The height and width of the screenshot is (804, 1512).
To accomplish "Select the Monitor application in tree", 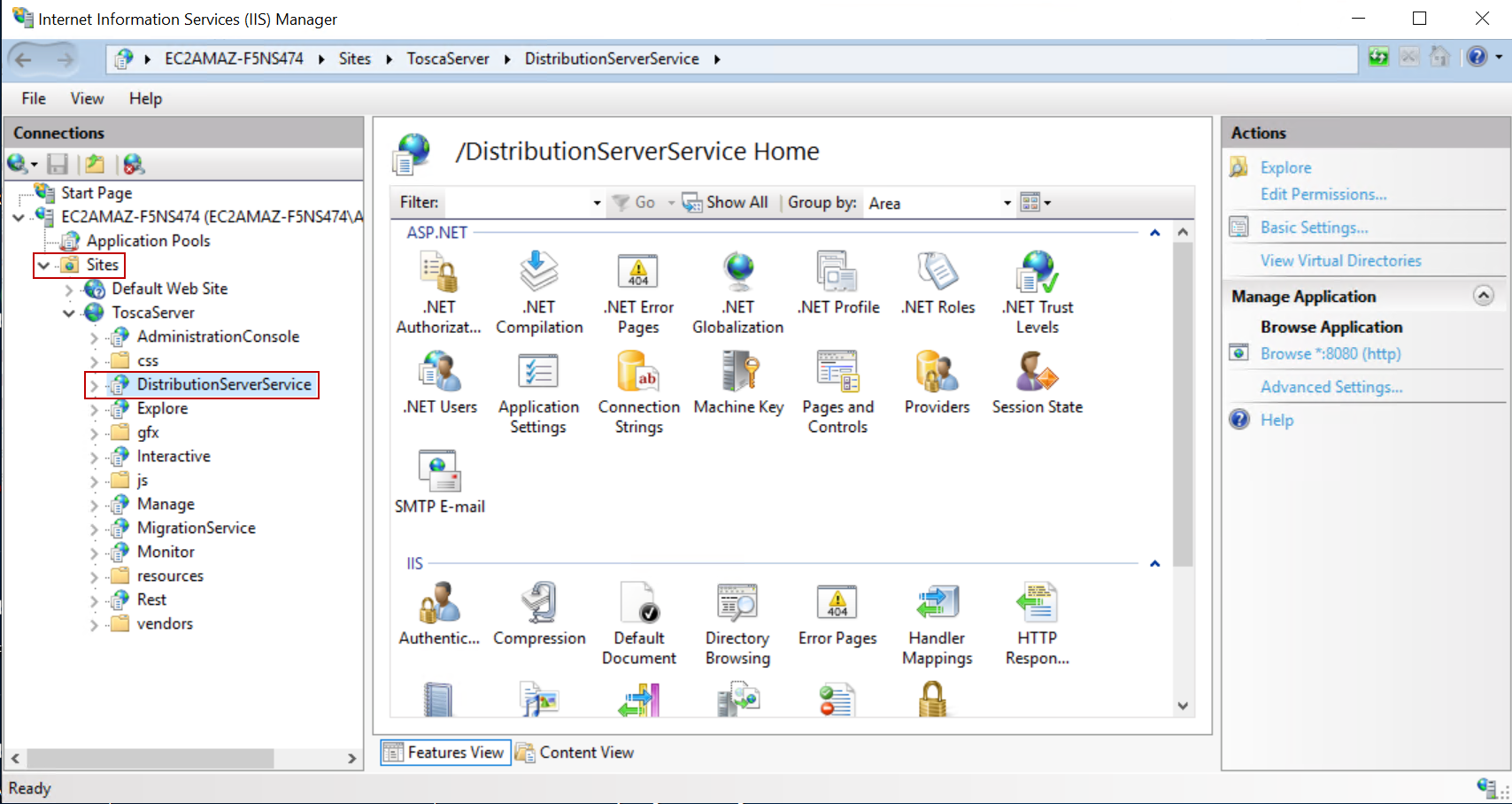I will click(x=166, y=552).
